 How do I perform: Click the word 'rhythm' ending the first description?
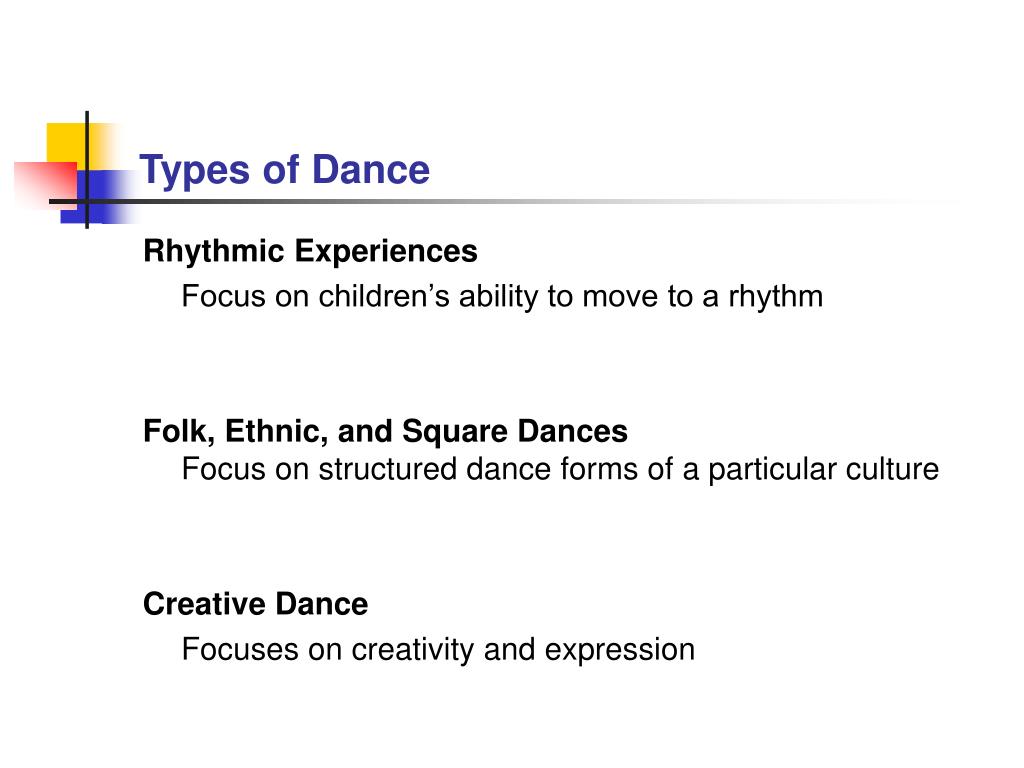click(x=776, y=296)
